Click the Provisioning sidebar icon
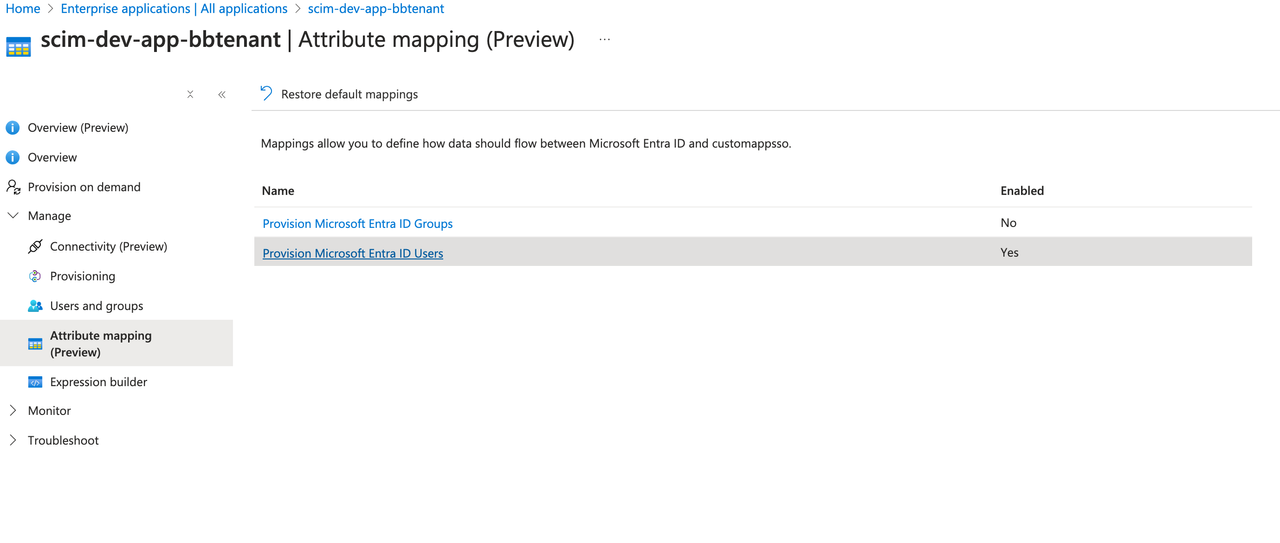Viewport: 1280px width, 543px height. (35, 276)
